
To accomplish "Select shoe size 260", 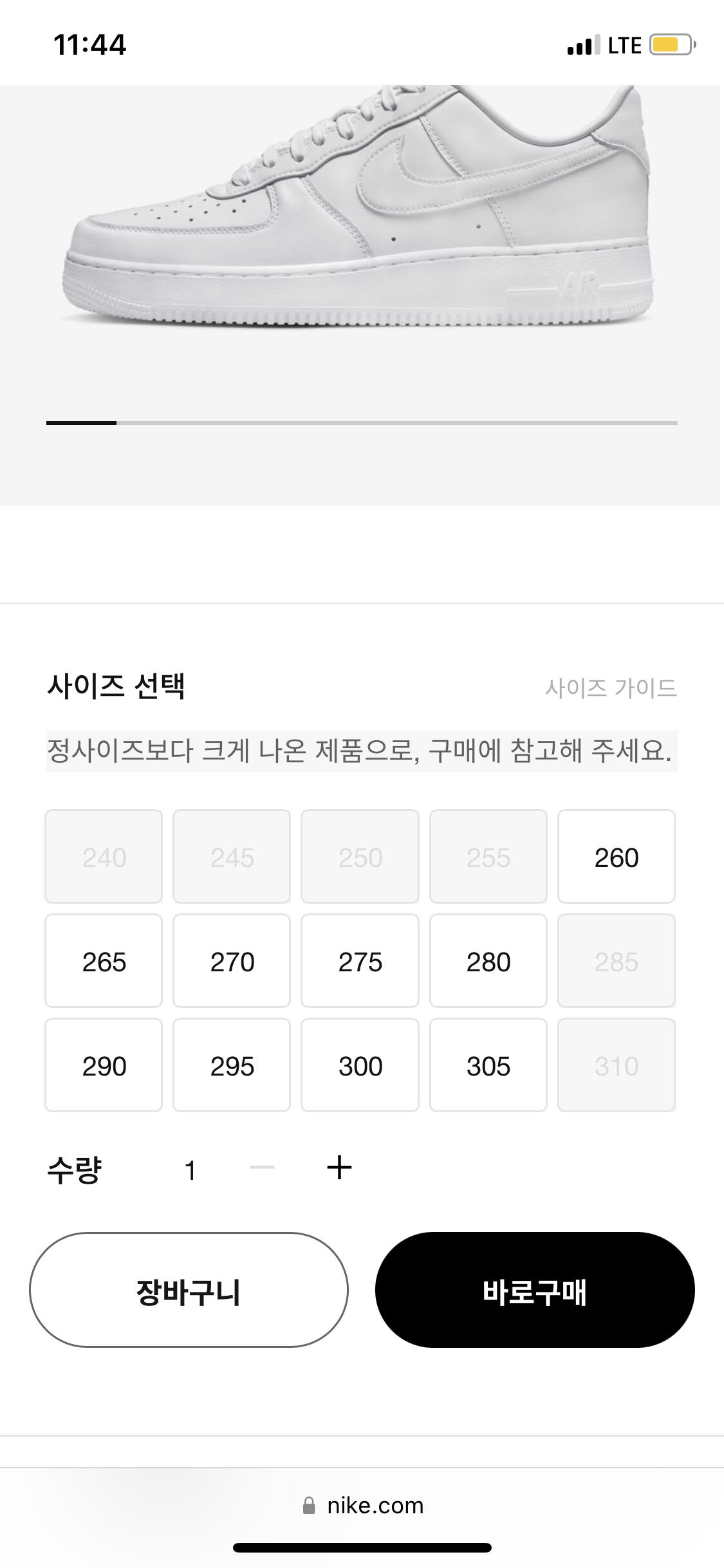I will click(x=617, y=857).
